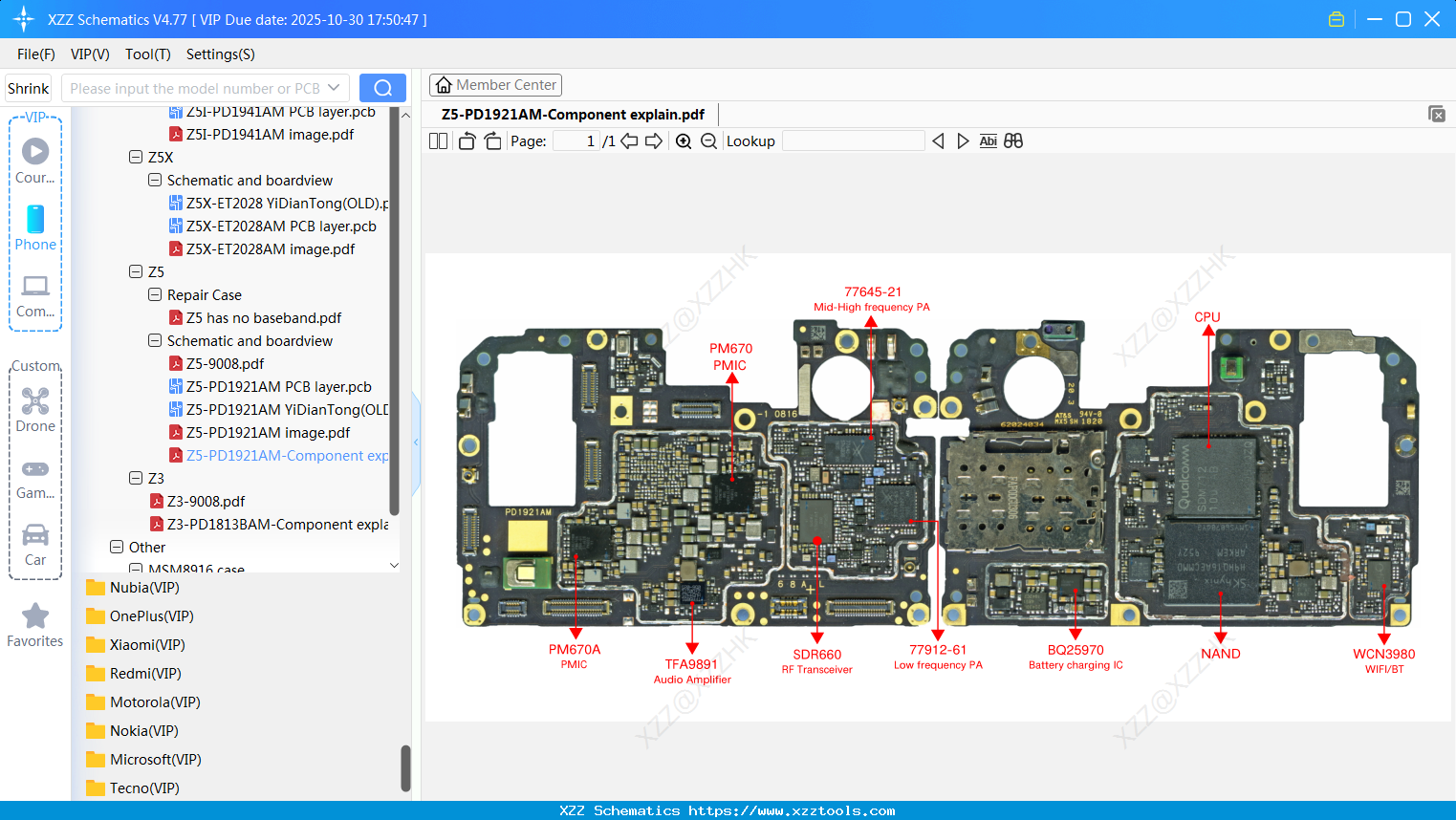Click the Member Center button
Screen dimensions: 1456x820
pos(495,84)
